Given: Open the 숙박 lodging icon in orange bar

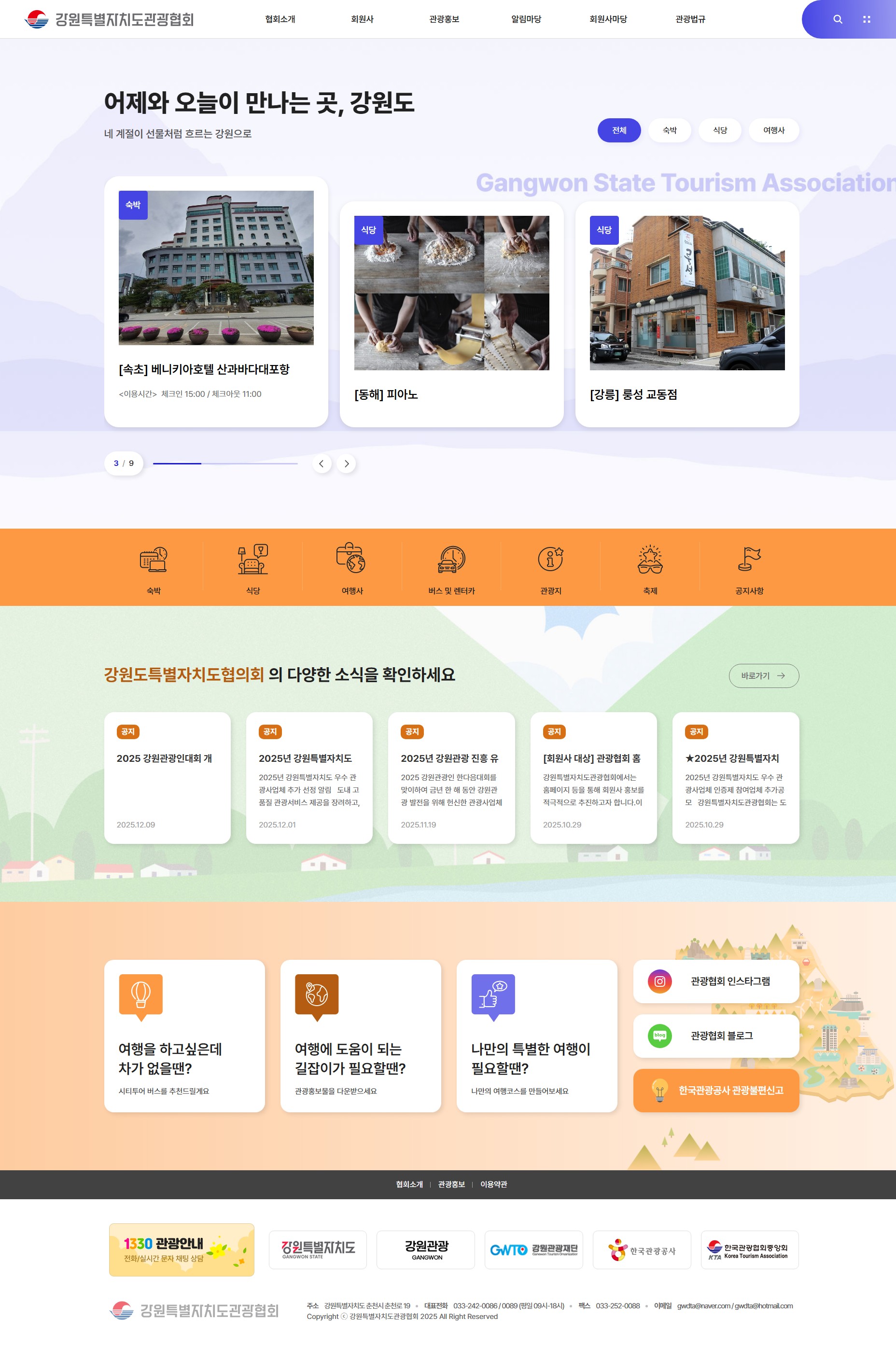Looking at the screenshot, I should (x=153, y=560).
